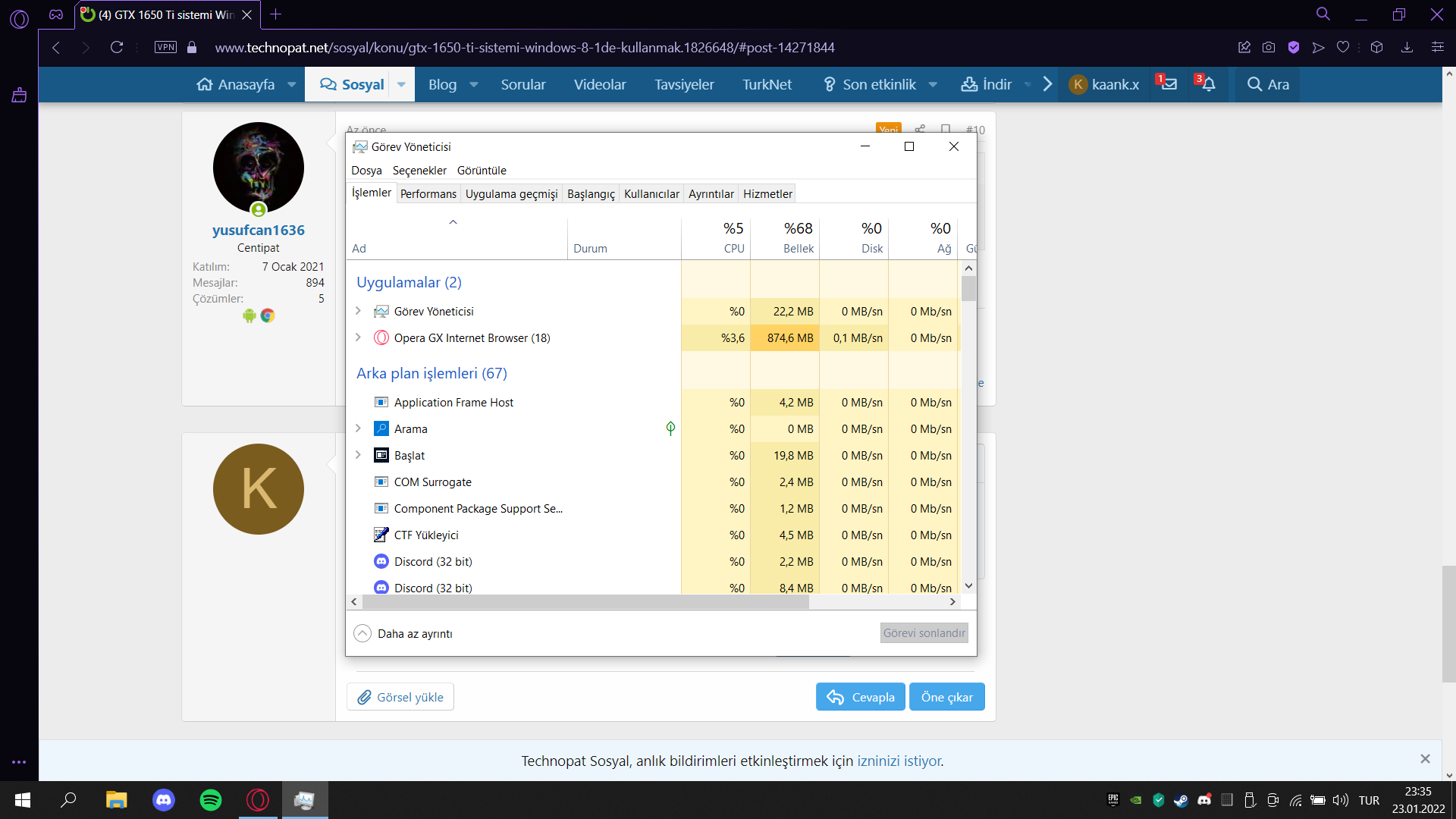The width and height of the screenshot is (1456, 819).
Task: Click the Task Manager horizontal scrollbar
Action: 585,602
